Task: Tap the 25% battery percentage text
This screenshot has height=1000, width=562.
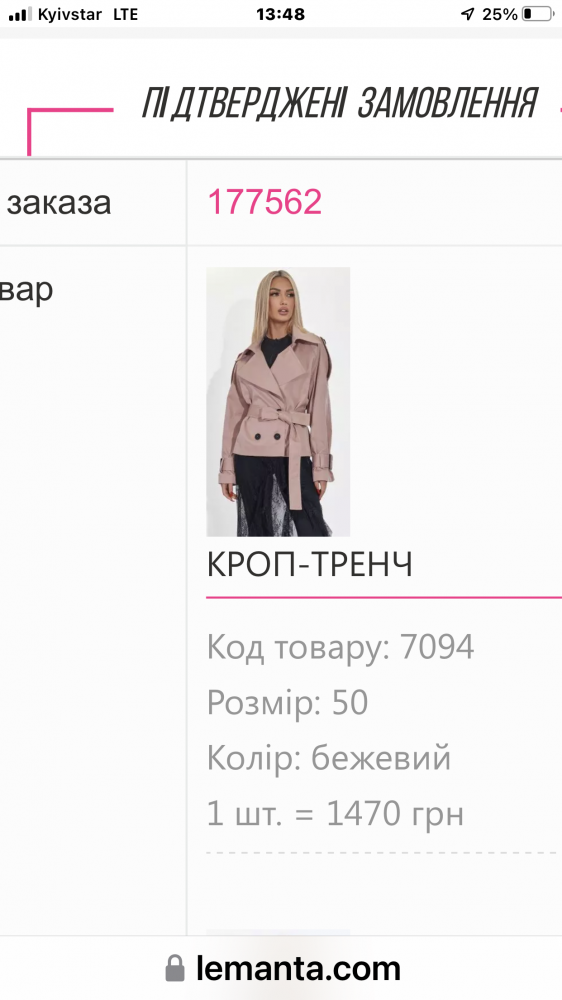Action: 499,14
